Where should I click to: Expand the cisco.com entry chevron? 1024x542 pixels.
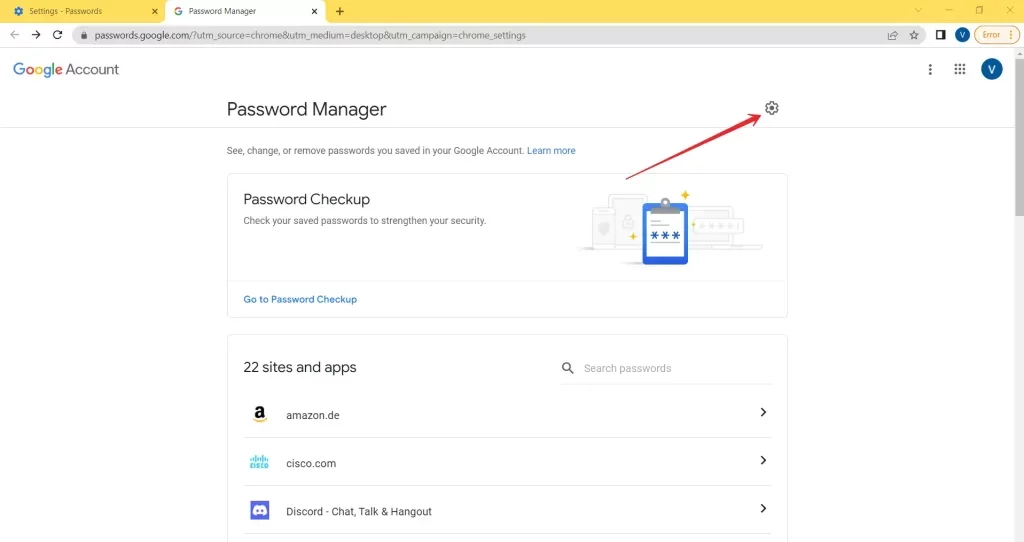[763, 460]
